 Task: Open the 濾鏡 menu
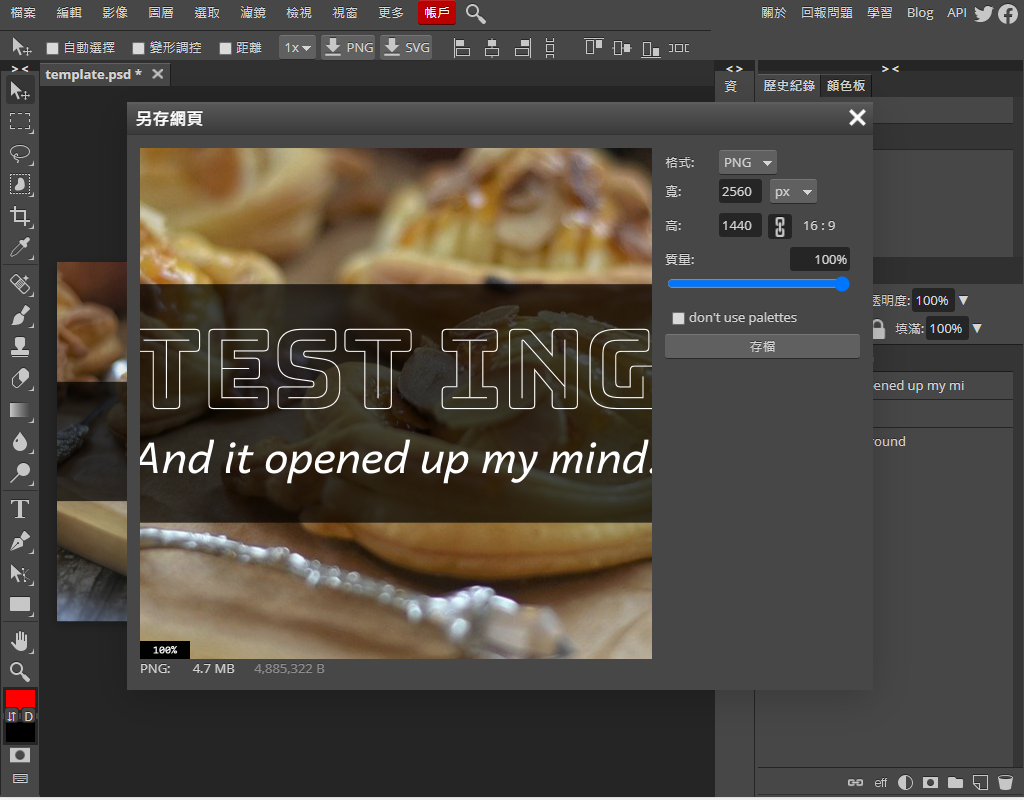253,13
